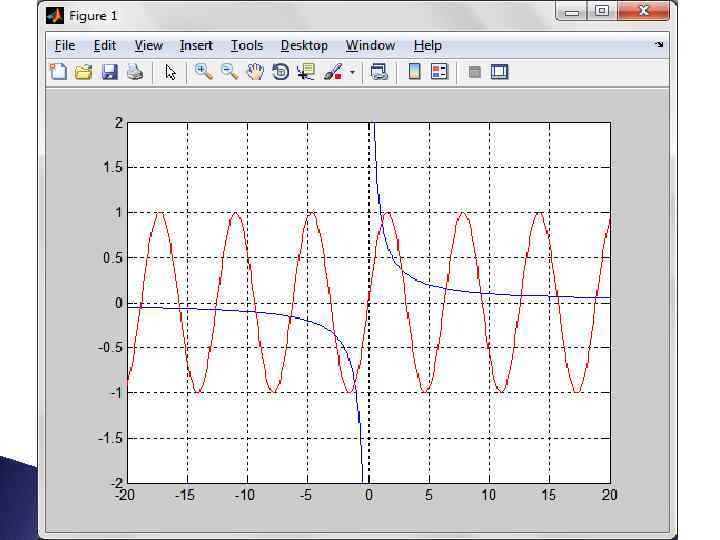Click the y-axis tick label -0.5

pos(110,348)
